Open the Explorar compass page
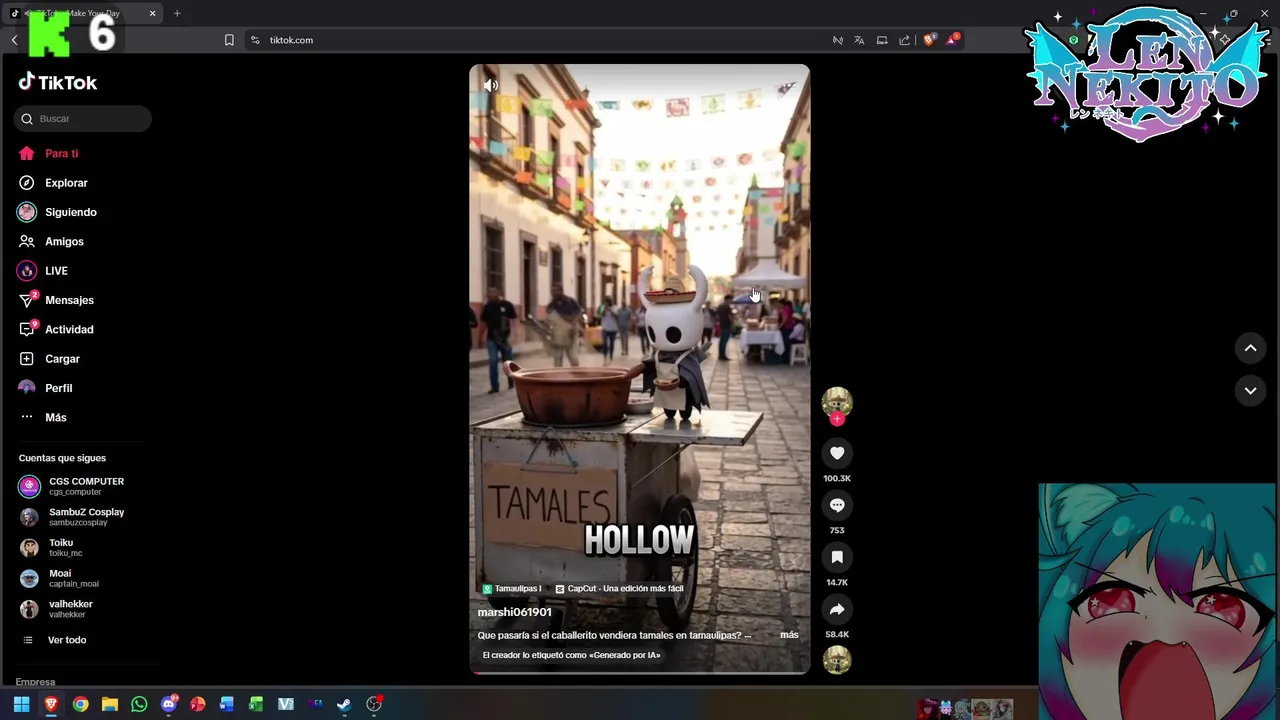This screenshot has height=720, width=1280. (x=53, y=183)
